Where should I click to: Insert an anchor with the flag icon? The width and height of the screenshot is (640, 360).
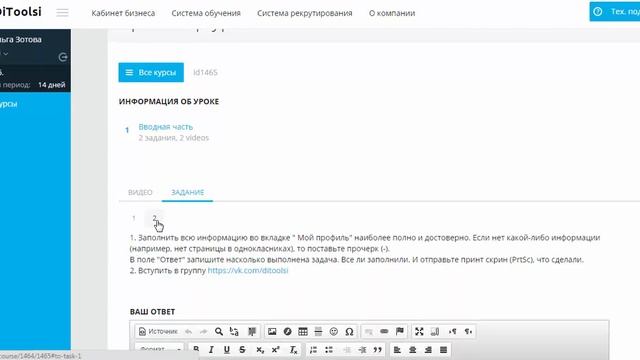400,331
